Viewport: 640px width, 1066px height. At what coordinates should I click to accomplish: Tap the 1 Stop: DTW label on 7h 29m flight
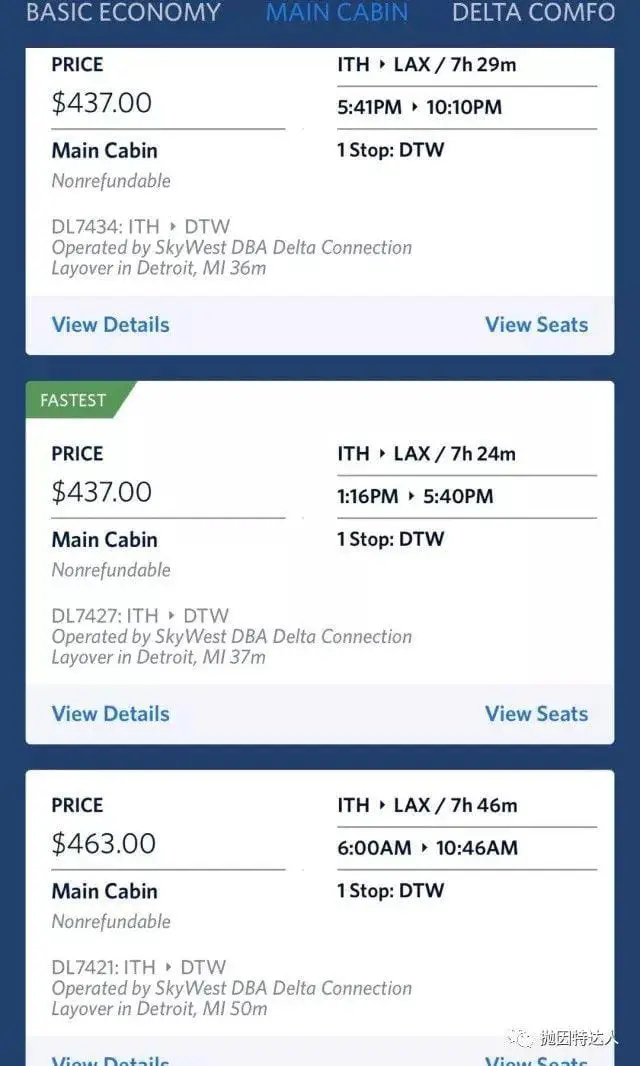[x=390, y=150]
